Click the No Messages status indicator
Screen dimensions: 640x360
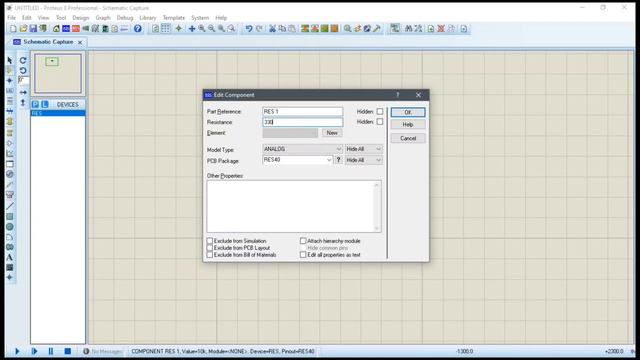pos(103,351)
